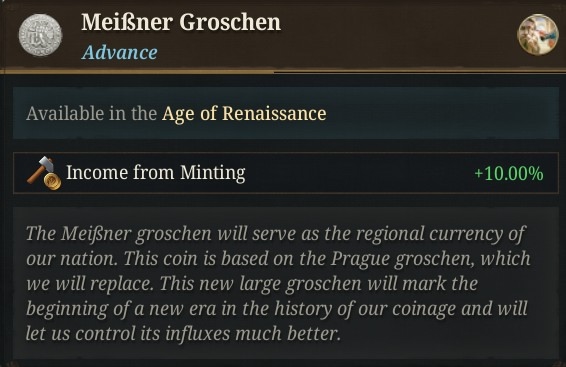The image size is (566, 367).
Task: Click the phrase 'new large groschen'
Action: click(x=280, y=284)
